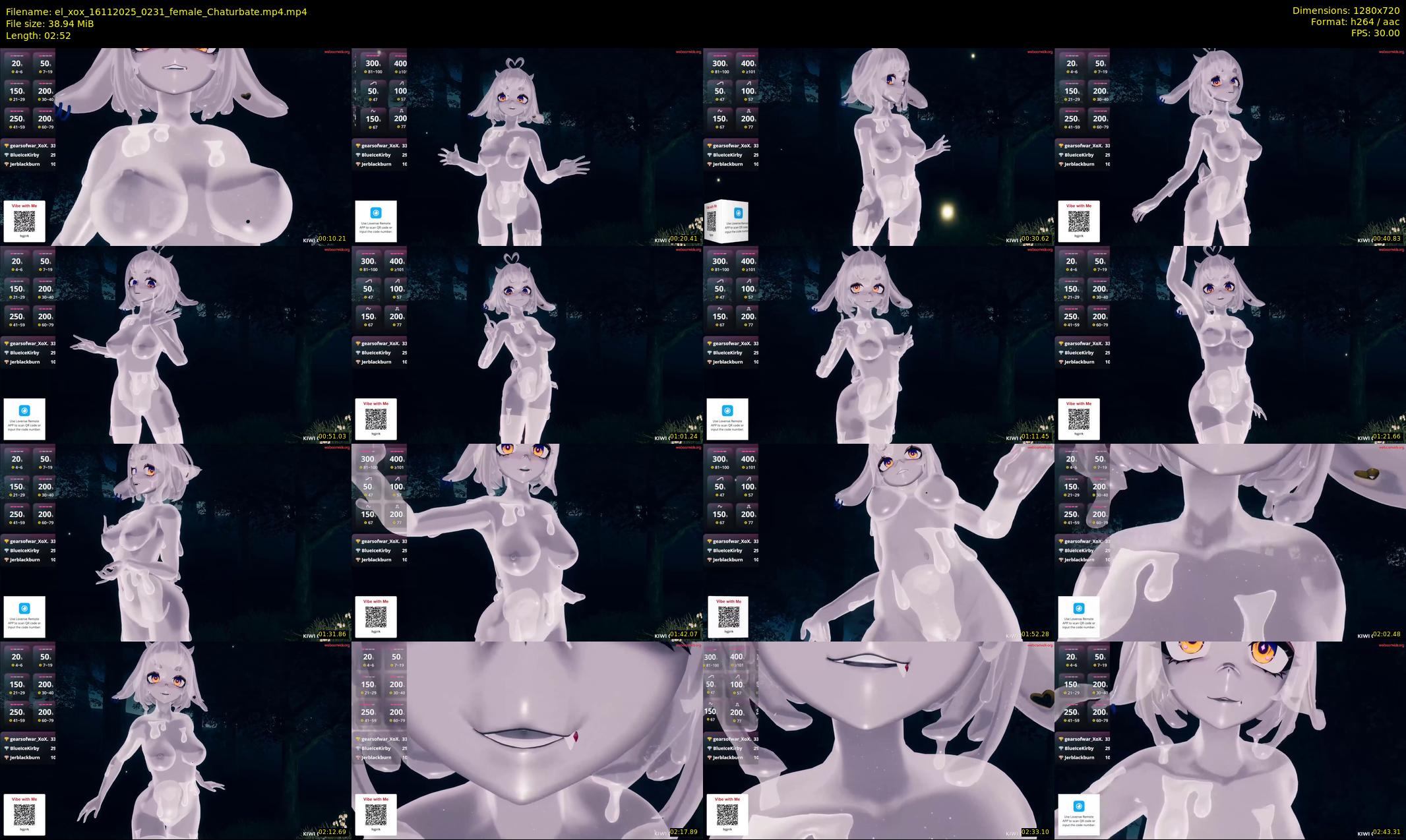
Task: Click the FPS 30.00 text
Action: [1375, 33]
